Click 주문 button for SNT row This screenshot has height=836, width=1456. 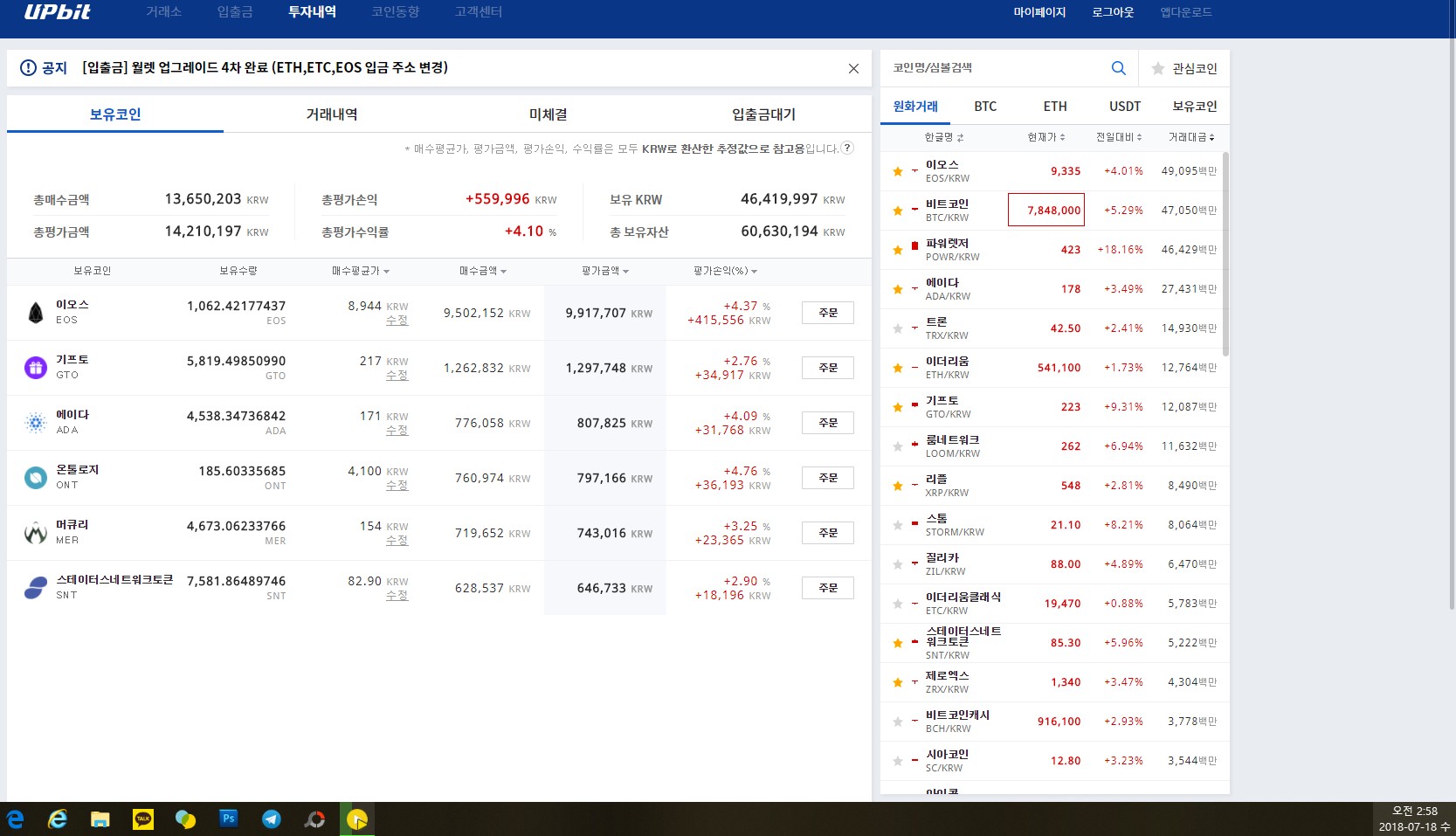click(828, 588)
